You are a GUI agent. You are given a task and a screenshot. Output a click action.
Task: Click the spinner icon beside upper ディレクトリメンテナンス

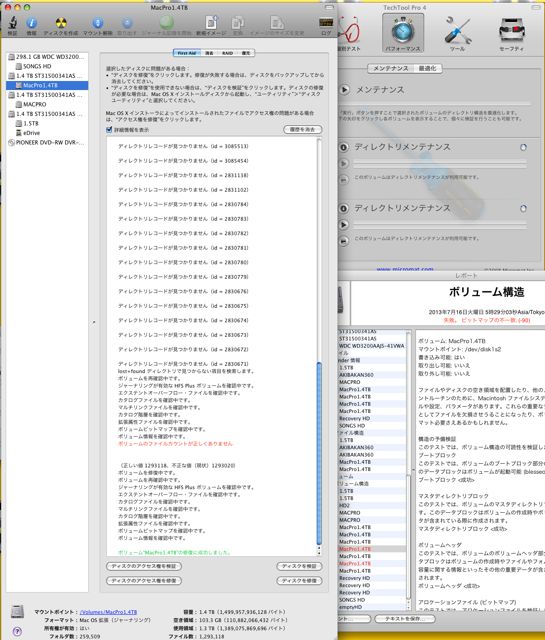click(523, 147)
